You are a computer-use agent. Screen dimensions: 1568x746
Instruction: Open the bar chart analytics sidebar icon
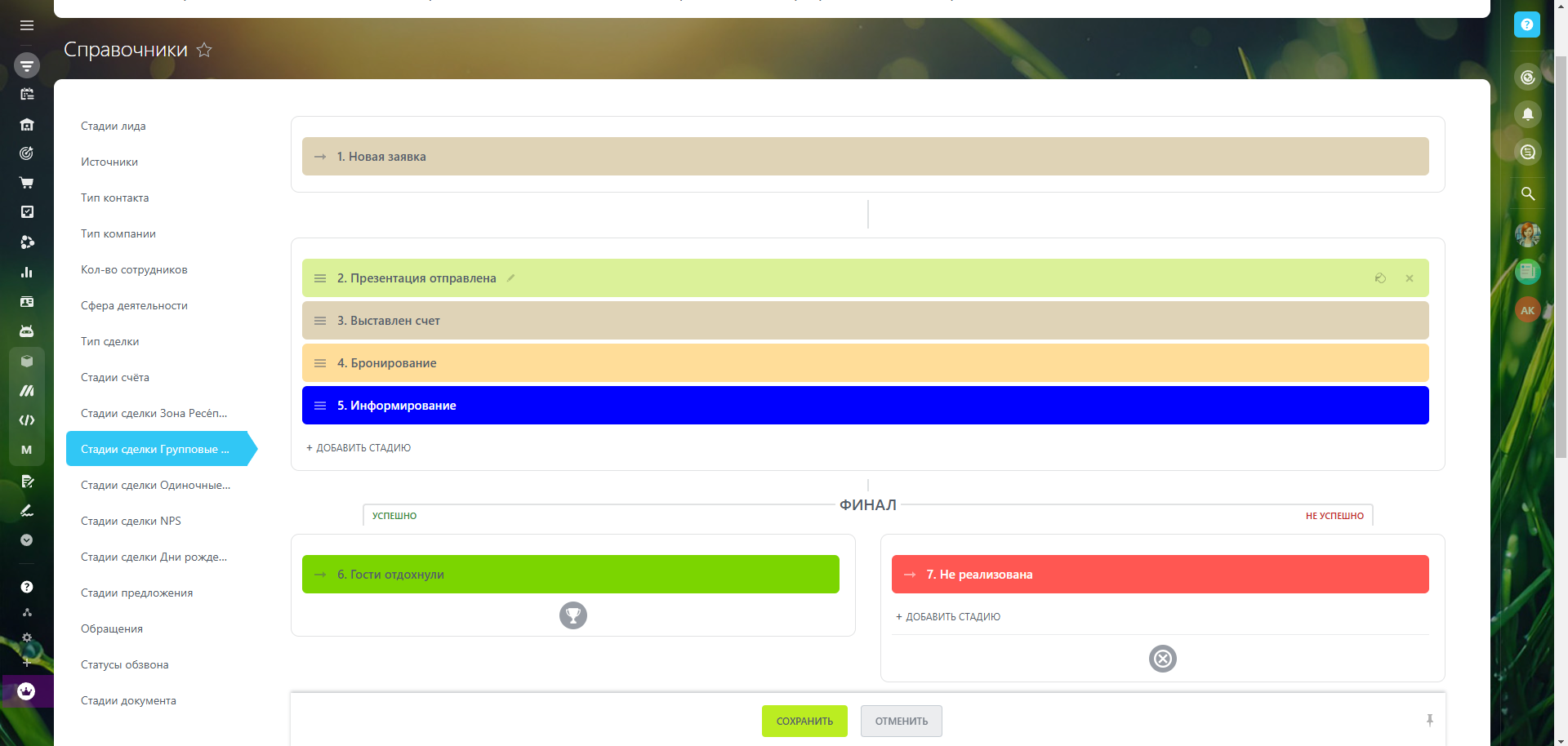point(27,272)
